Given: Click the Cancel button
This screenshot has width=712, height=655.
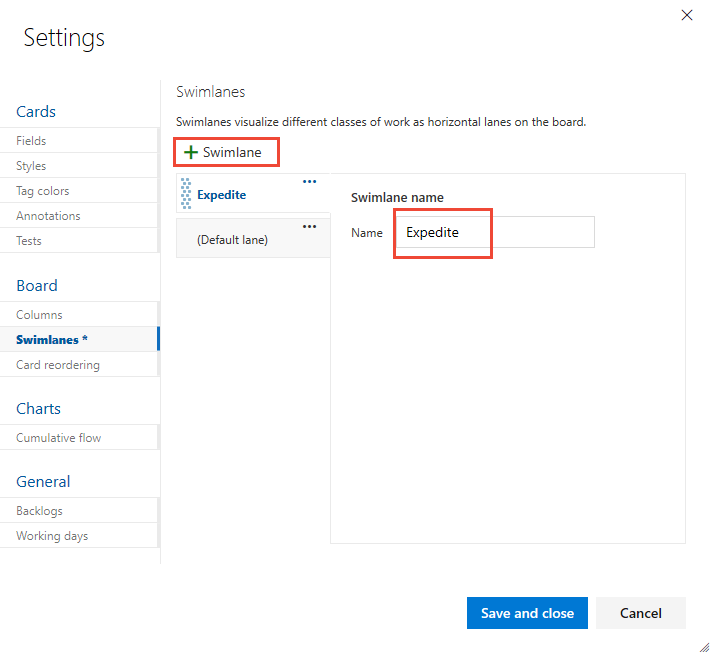Looking at the screenshot, I should click(641, 613).
